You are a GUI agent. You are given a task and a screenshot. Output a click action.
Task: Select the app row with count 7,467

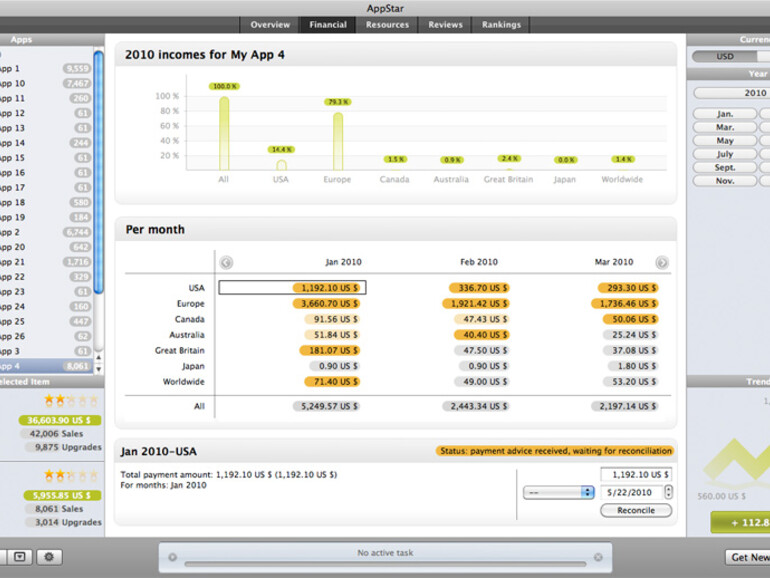point(46,83)
